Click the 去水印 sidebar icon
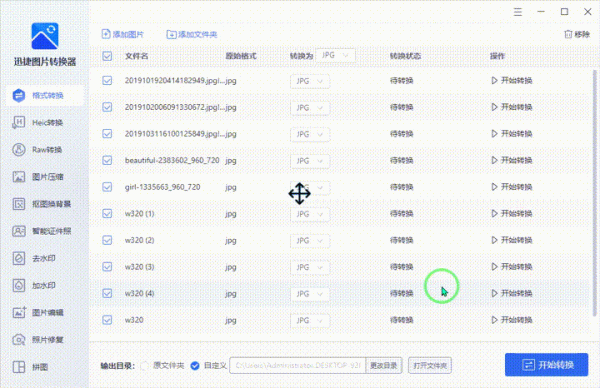Image resolution: width=600 pixels, height=388 pixels. pos(19,258)
